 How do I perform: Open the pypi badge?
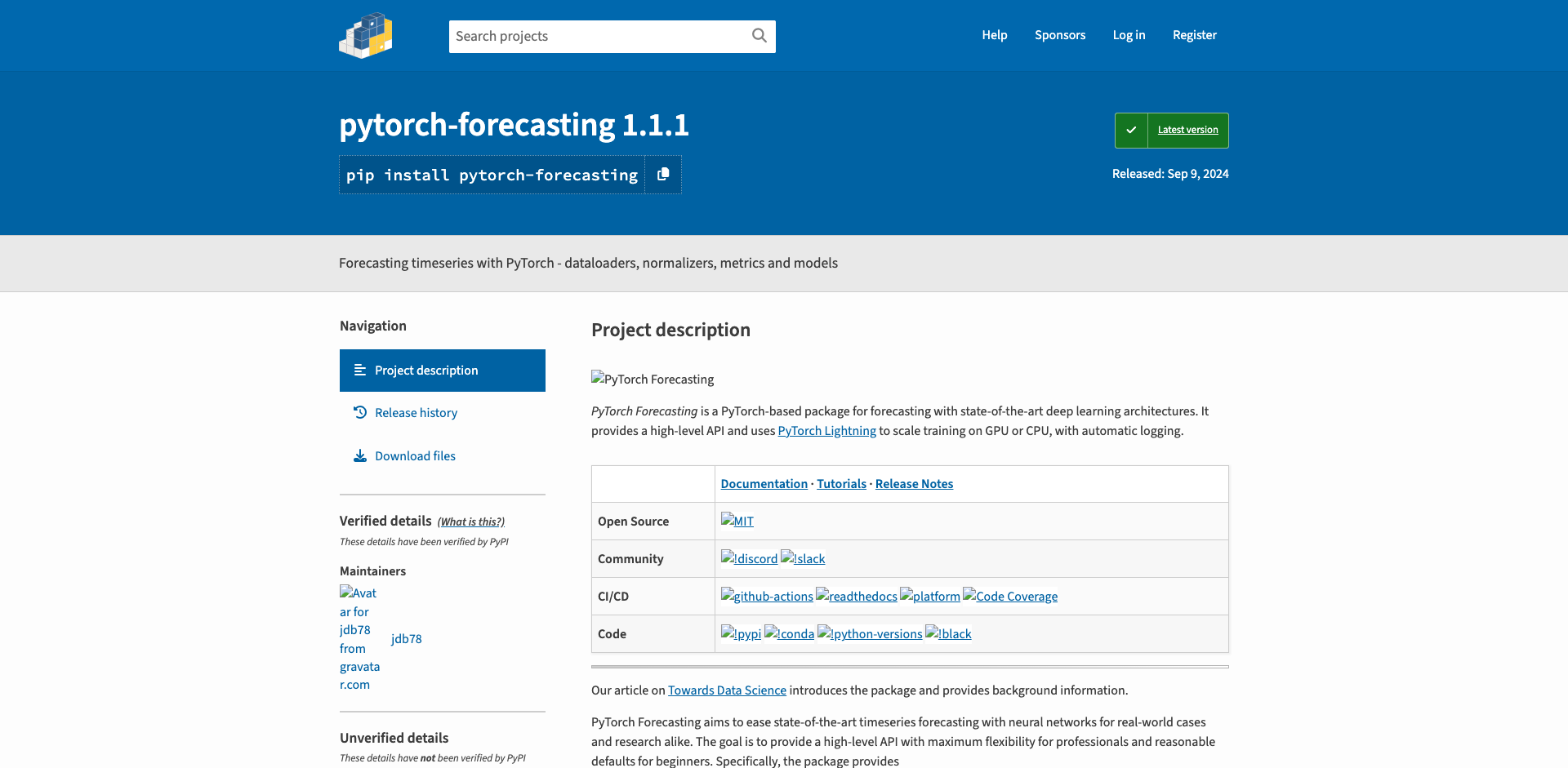click(741, 633)
